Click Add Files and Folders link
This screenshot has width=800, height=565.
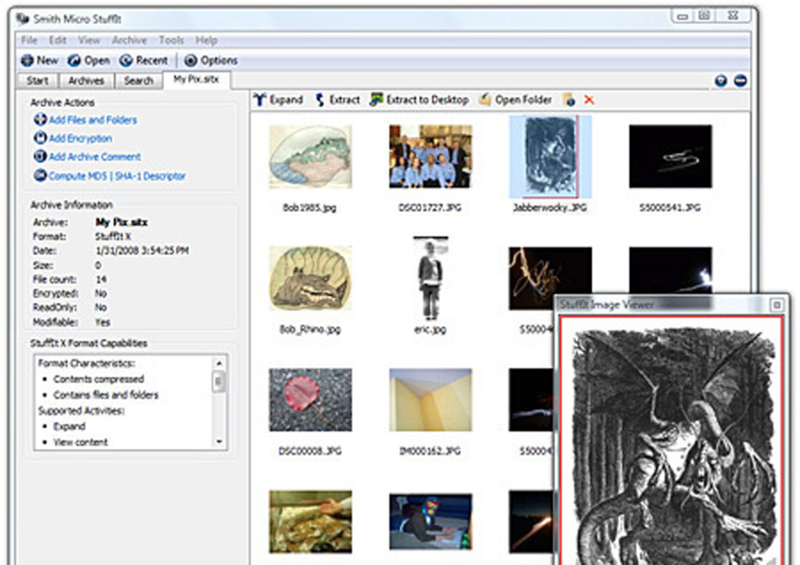pos(92,120)
